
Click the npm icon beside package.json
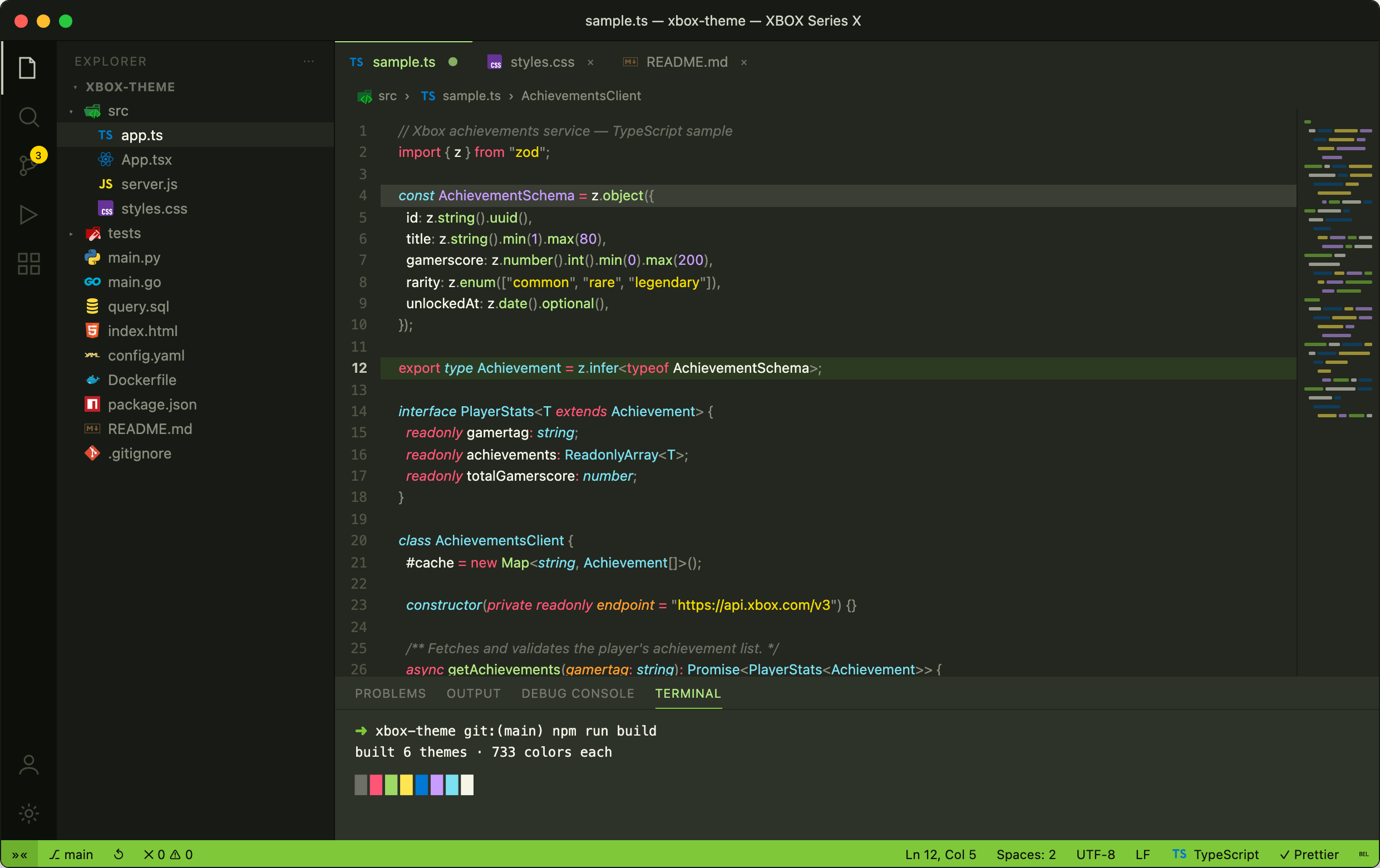click(x=92, y=404)
